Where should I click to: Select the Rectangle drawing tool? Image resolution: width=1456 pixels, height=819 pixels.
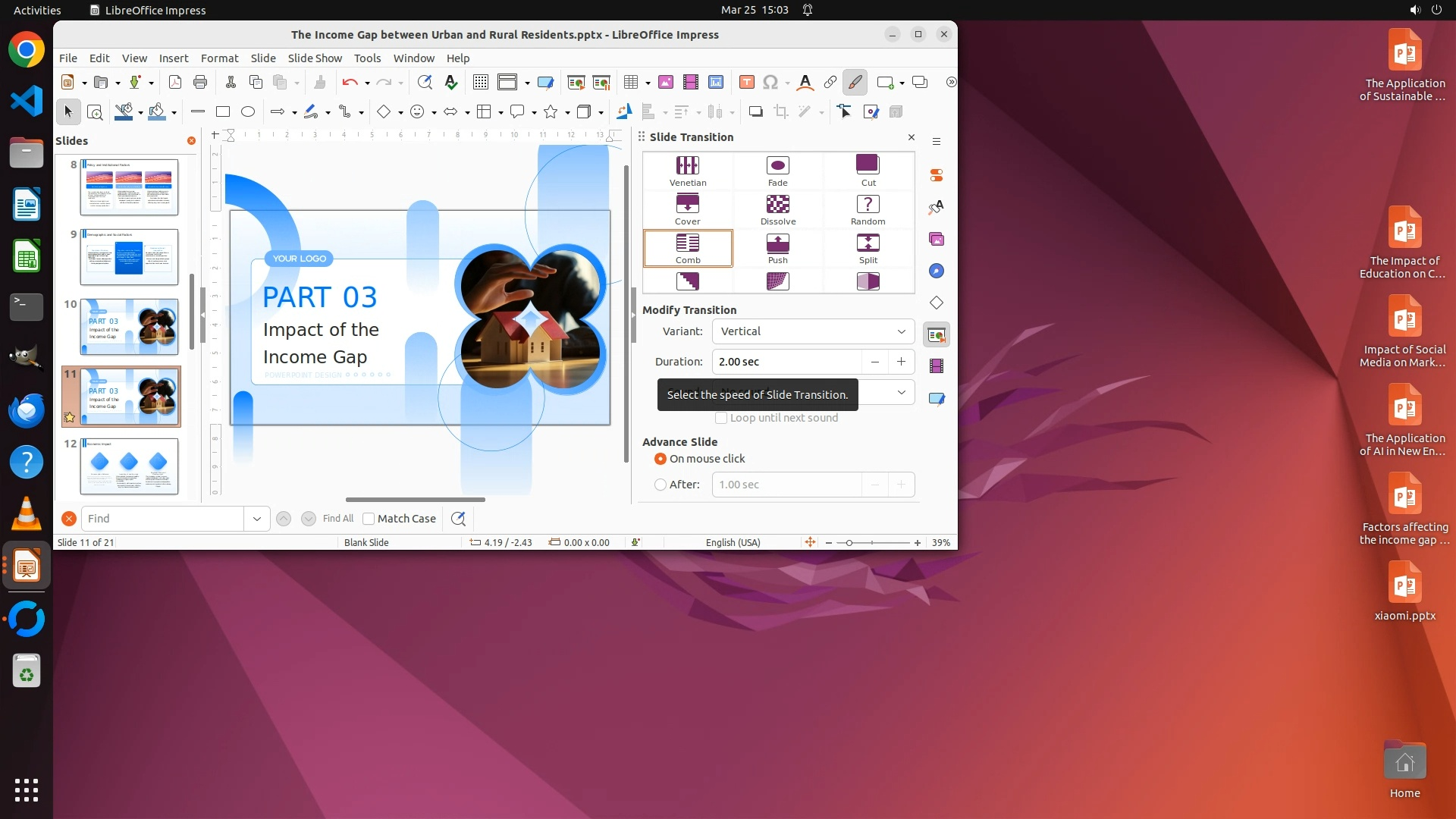click(x=223, y=111)
